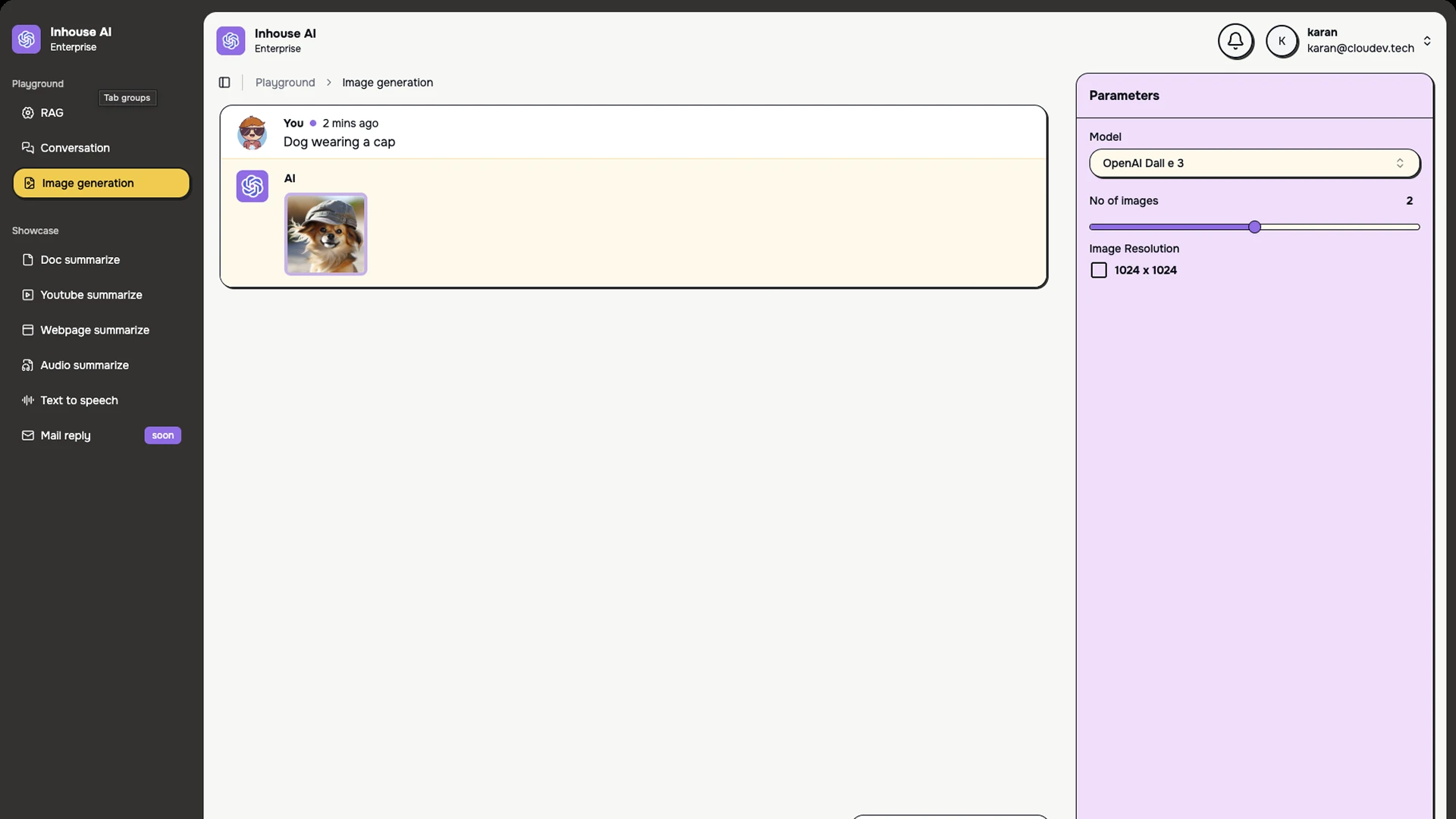Click the Mail reply envelope icon
The width and height of the screenshot is (1456, 819).
(28, 435)
